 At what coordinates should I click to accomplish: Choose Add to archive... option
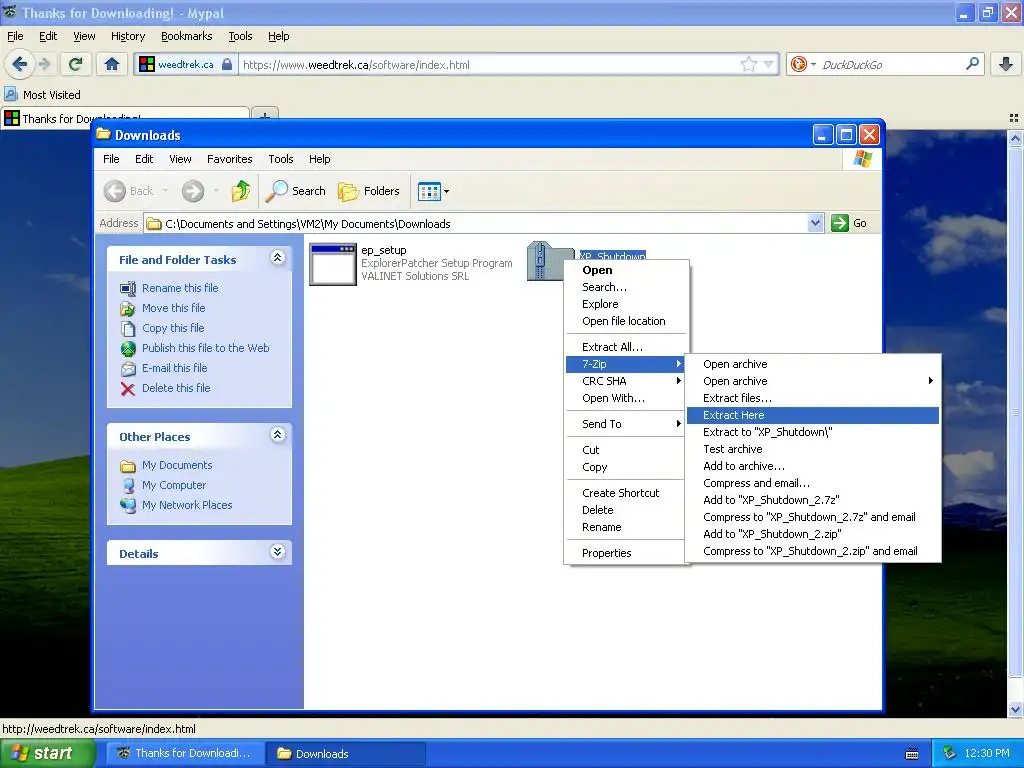(812, 466)
